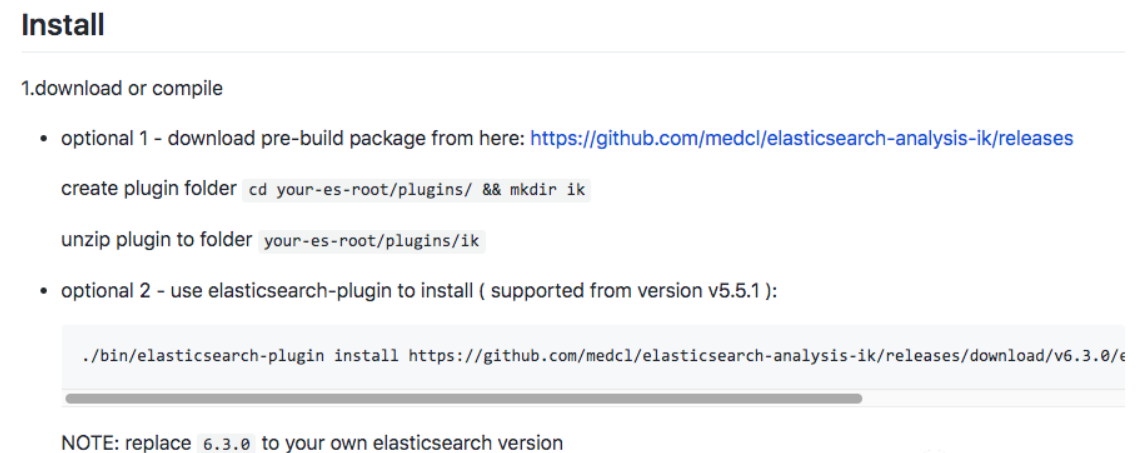Image resolution: width=1145 pixels, height=453 pixels.
Task: Click the 'your-es-root/plugins/ik' inline code snippet
Action: [373, 241]
